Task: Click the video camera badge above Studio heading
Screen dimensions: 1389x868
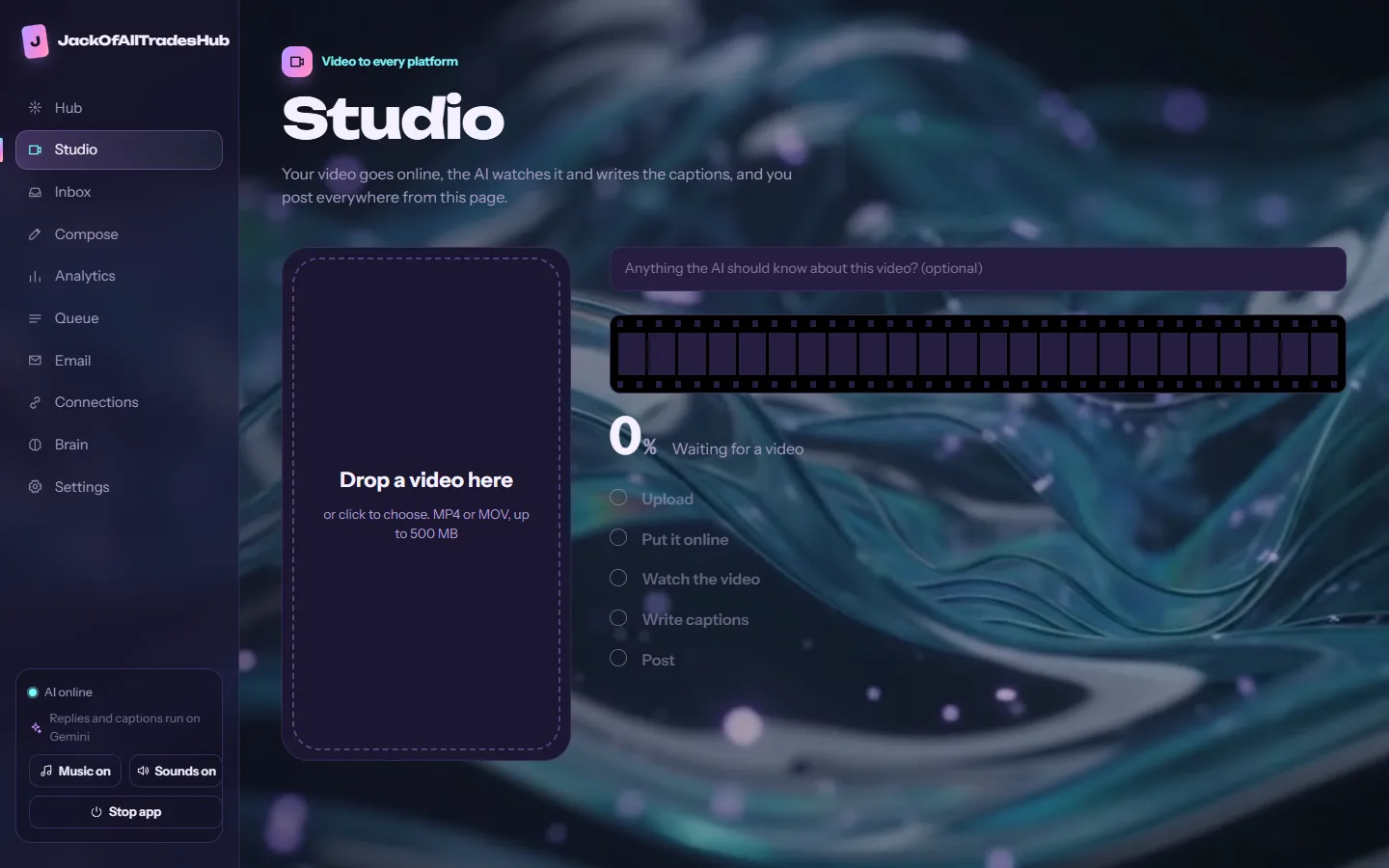Action: pyautogui.click(x=297, y=62)
